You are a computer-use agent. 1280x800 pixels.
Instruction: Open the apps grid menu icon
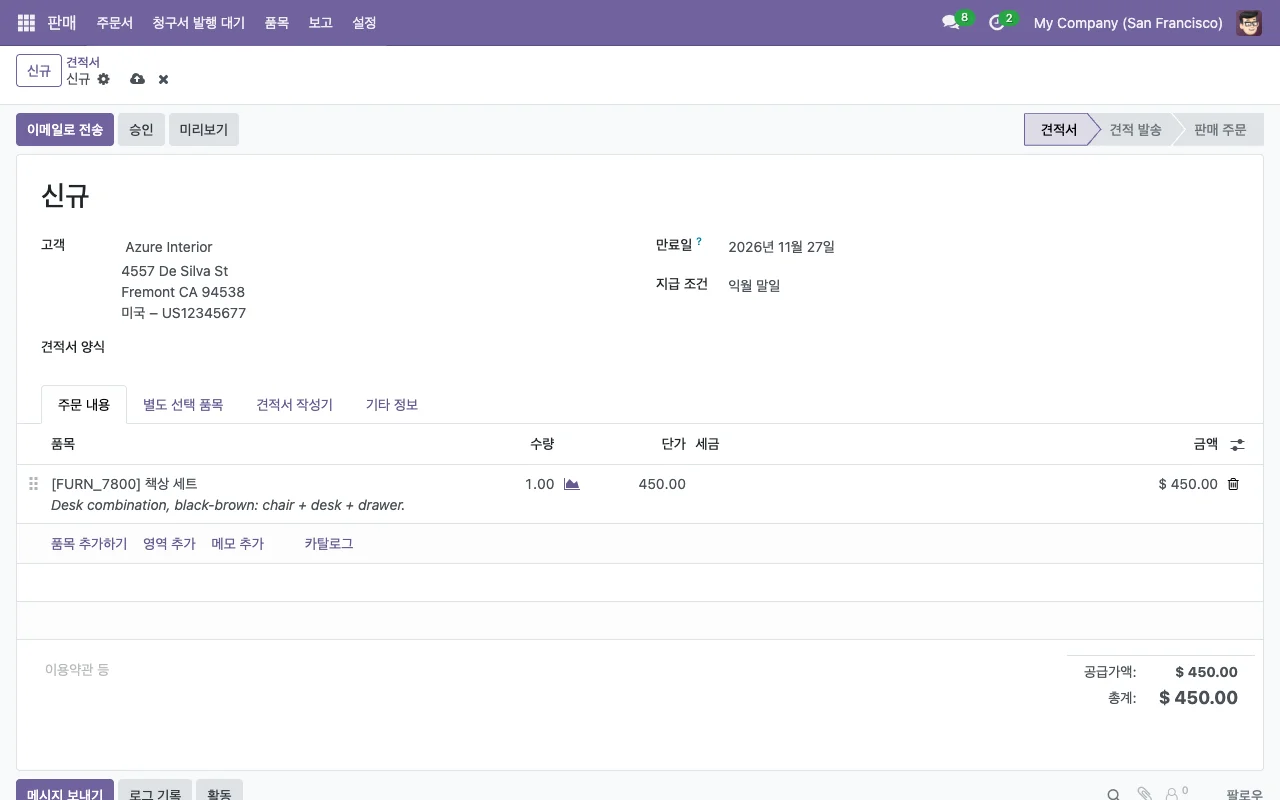pyautogui.click(x=26, y=22)
